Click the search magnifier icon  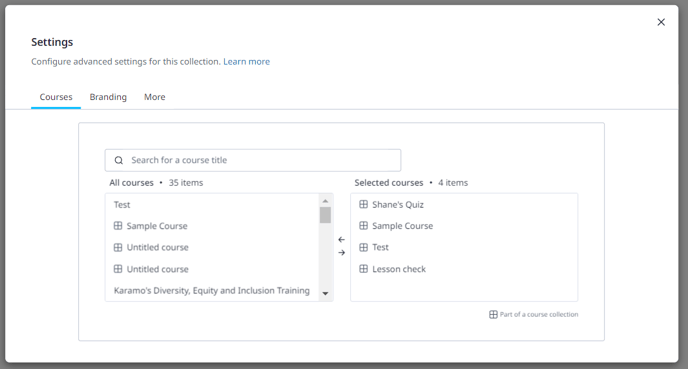(118, 160)
